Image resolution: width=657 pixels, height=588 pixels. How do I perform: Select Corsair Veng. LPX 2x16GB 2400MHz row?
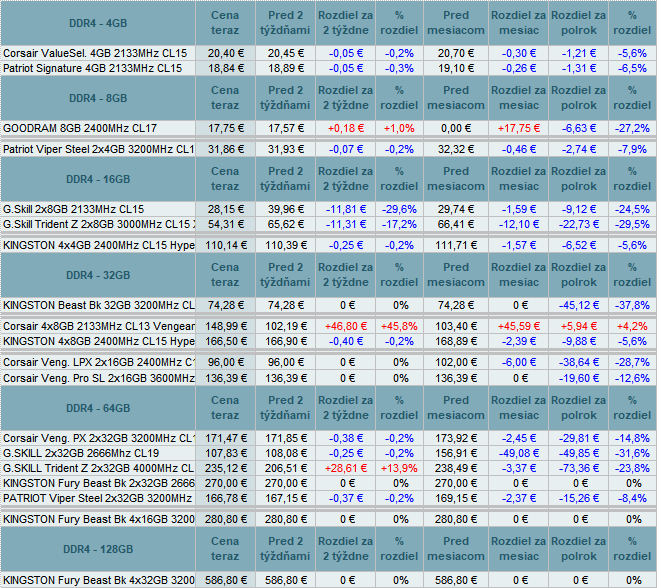(x=328, y=362)
